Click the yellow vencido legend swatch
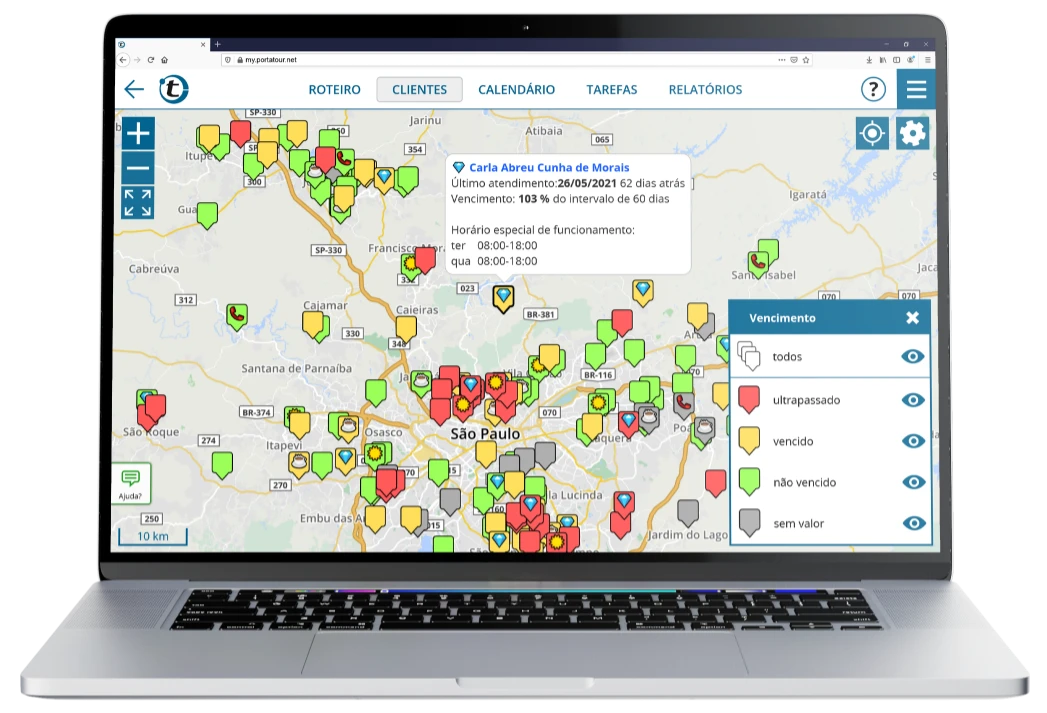The width and height of the screenshot is (1047, 713). pos(749,440)
